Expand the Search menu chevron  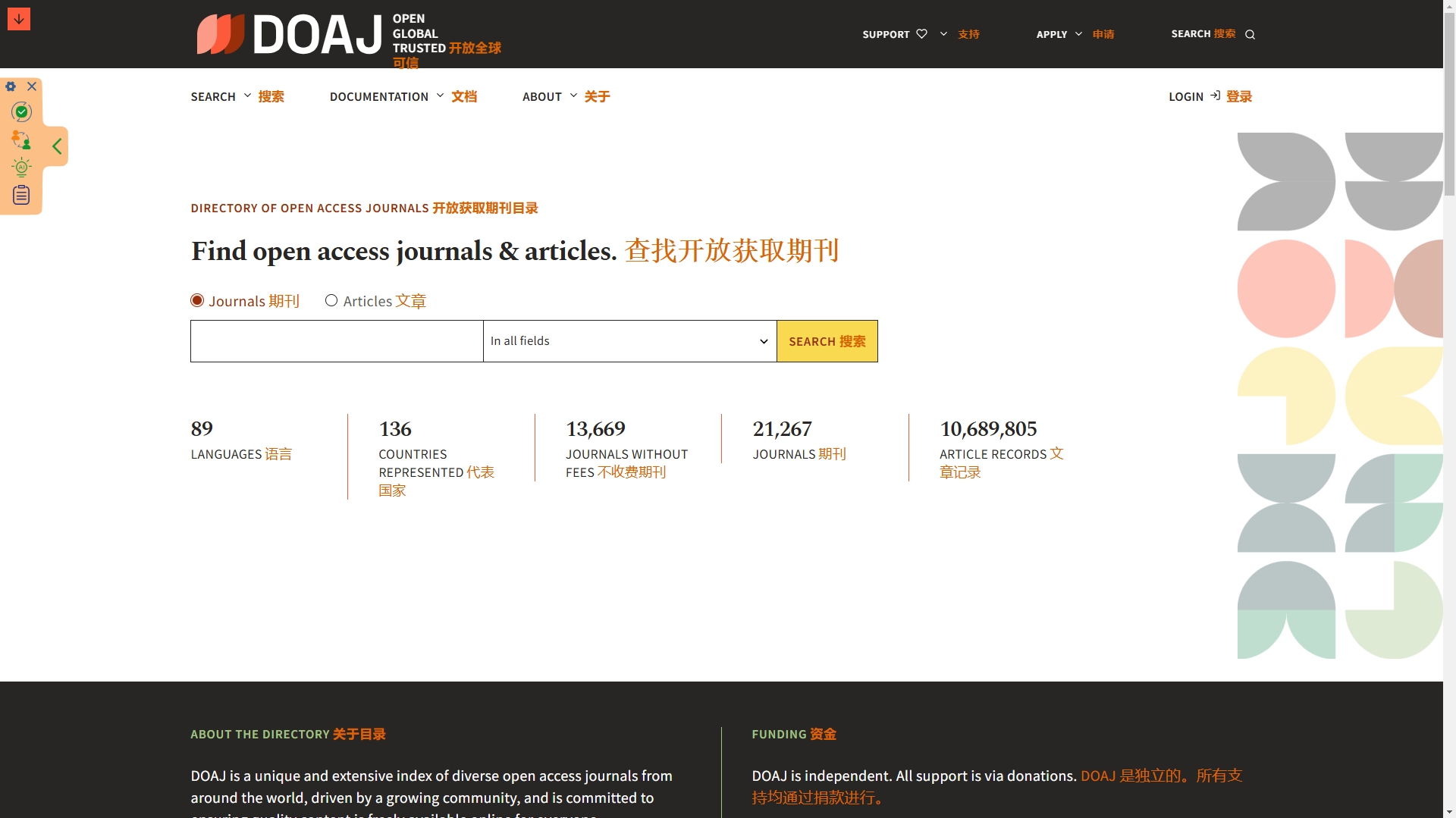247,96
